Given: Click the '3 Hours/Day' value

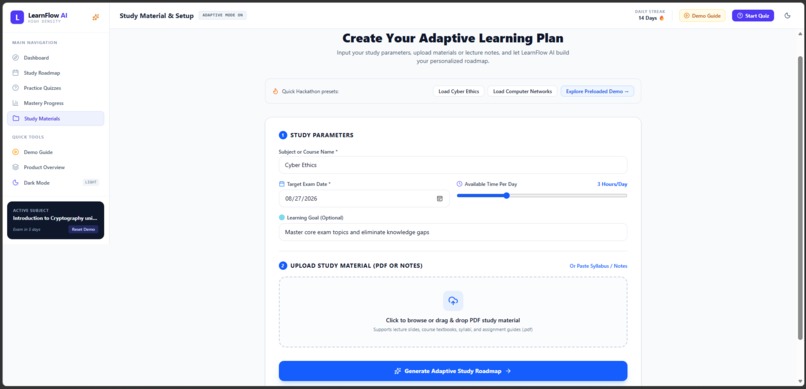Looking at the screenshot, I should (x=612, y=184).
